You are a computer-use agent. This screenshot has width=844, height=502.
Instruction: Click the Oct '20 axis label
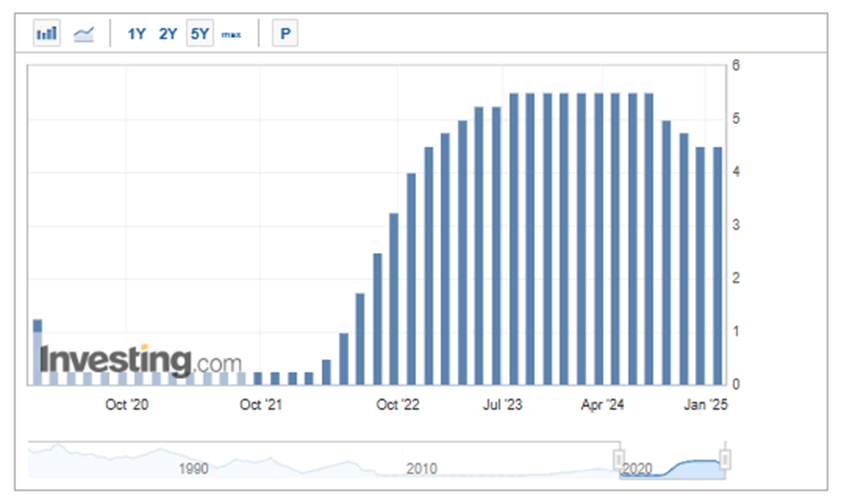[126, 405]
